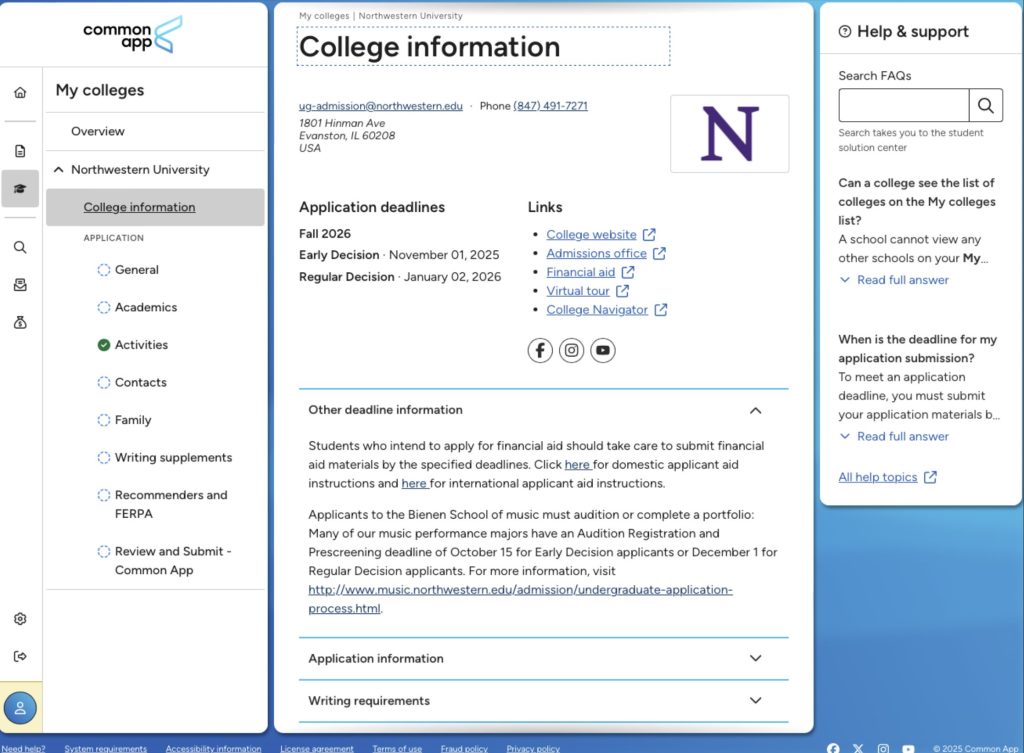The width and height of the screenshot is (1024, 753).
Task: Open the College search magnifier in the left rail
Action: click(20, 247)
